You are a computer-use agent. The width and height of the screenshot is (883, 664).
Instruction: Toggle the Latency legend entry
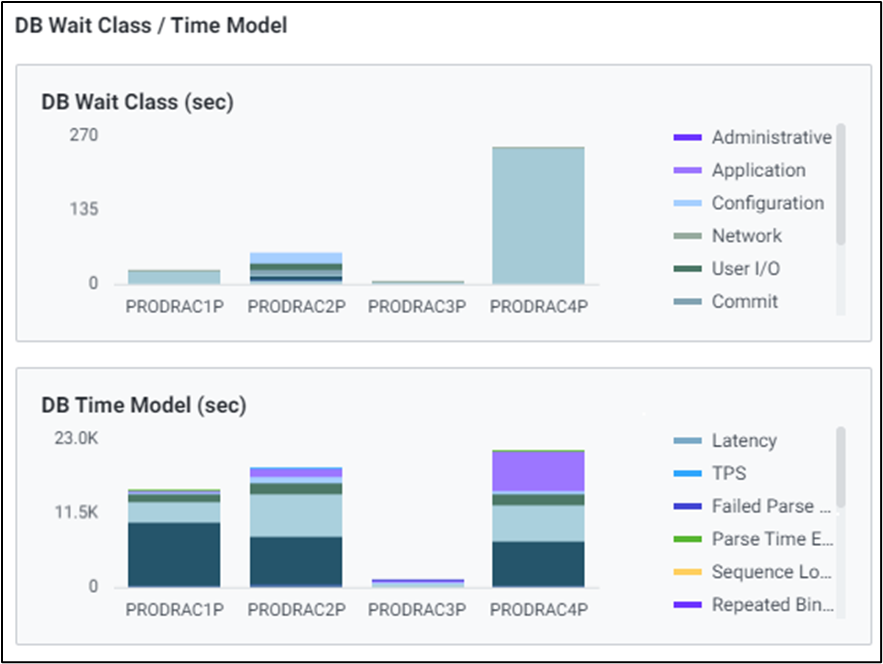pyautogui.click(x=744, y=441)
